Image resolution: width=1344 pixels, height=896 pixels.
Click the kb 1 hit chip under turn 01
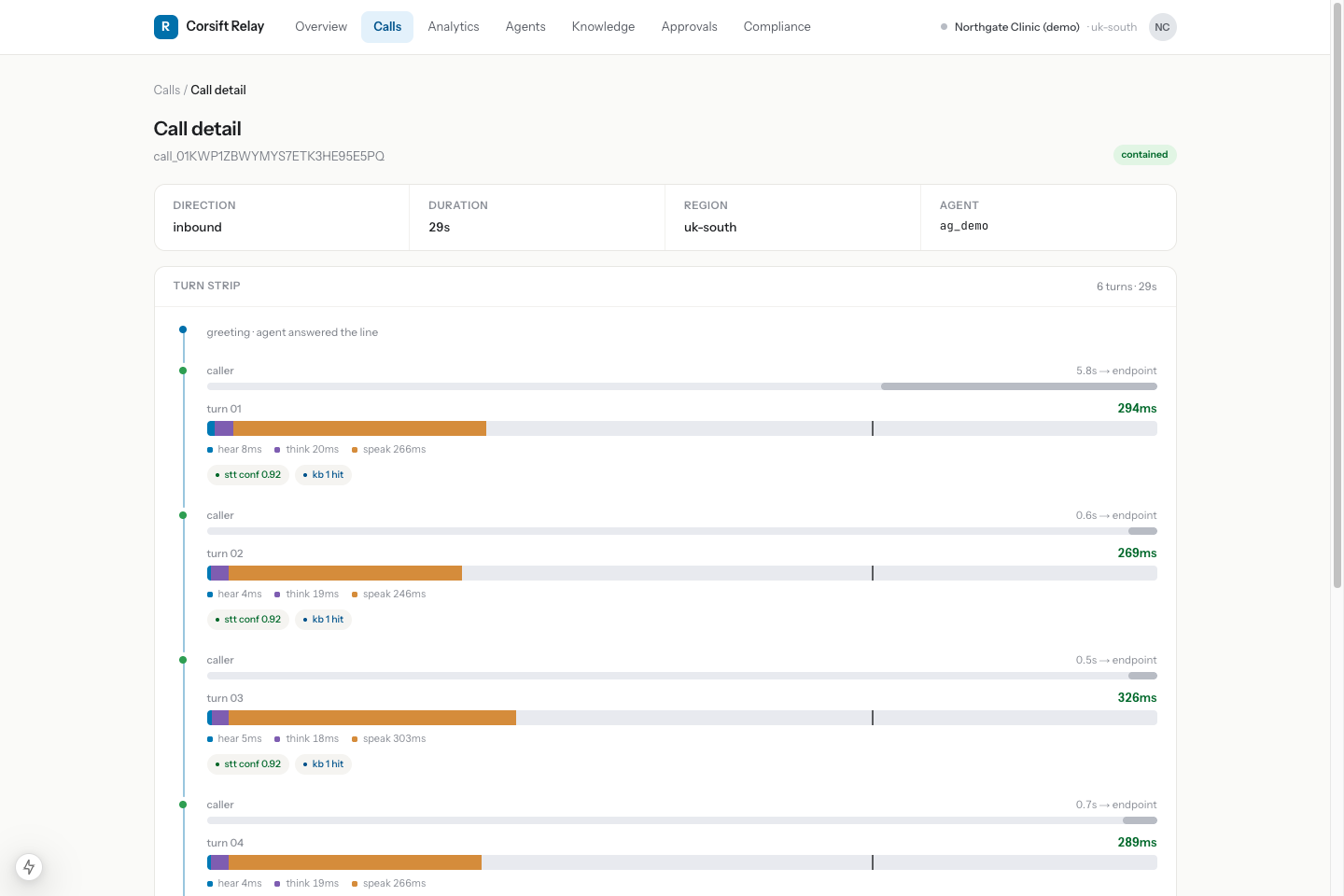pos(324,475)
